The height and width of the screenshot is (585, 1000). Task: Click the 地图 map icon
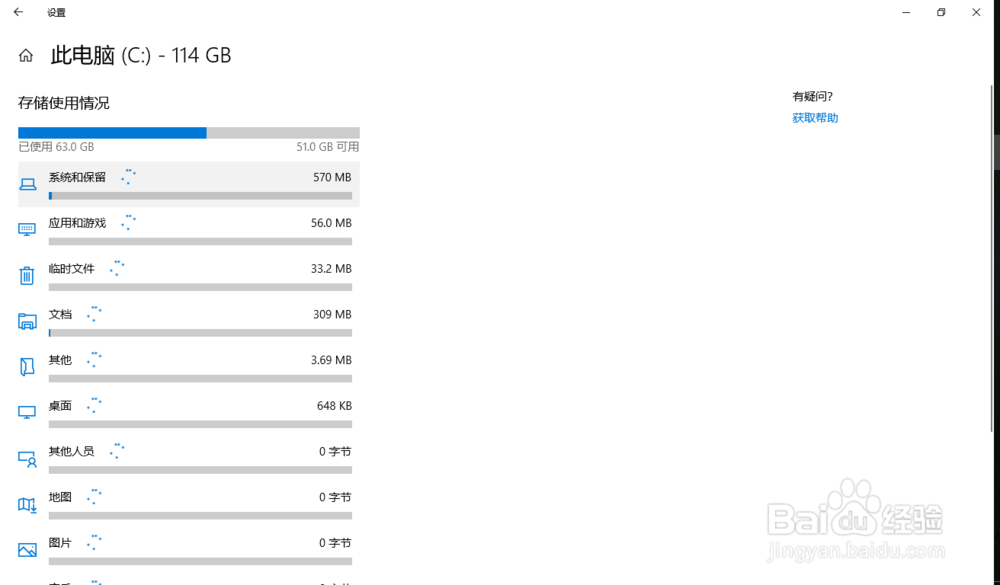(27, 504)
